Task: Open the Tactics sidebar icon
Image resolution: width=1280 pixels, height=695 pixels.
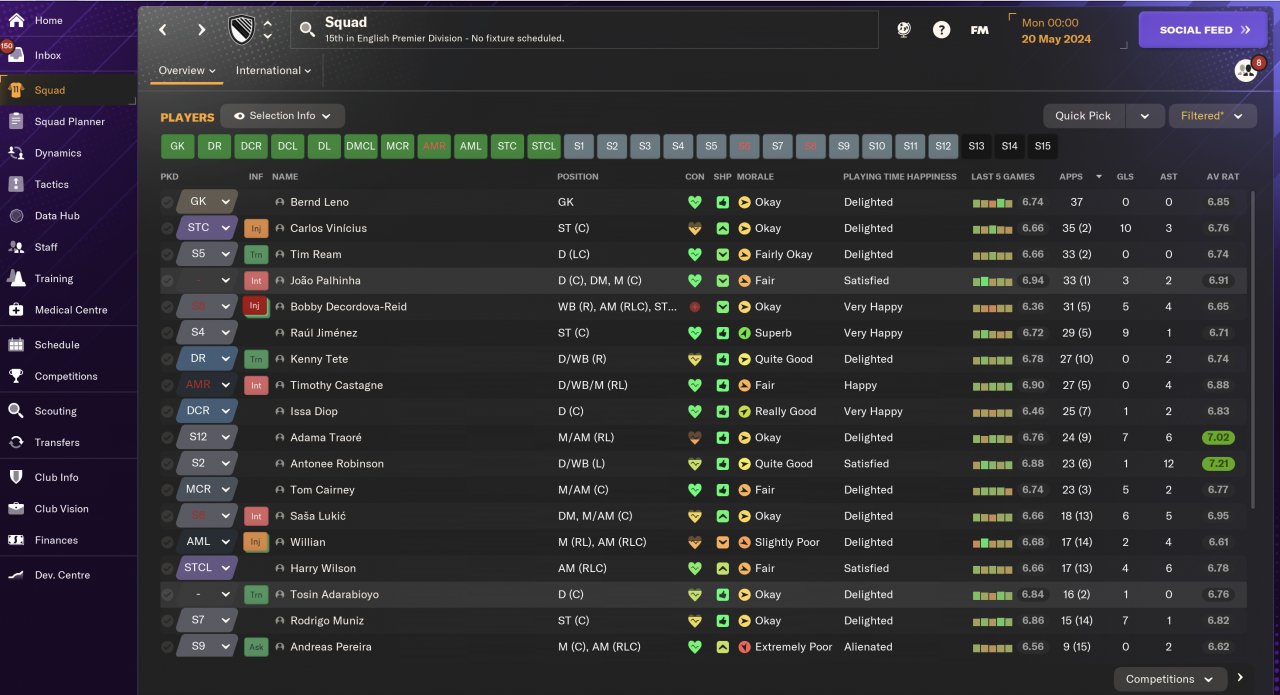Action: 16,184
